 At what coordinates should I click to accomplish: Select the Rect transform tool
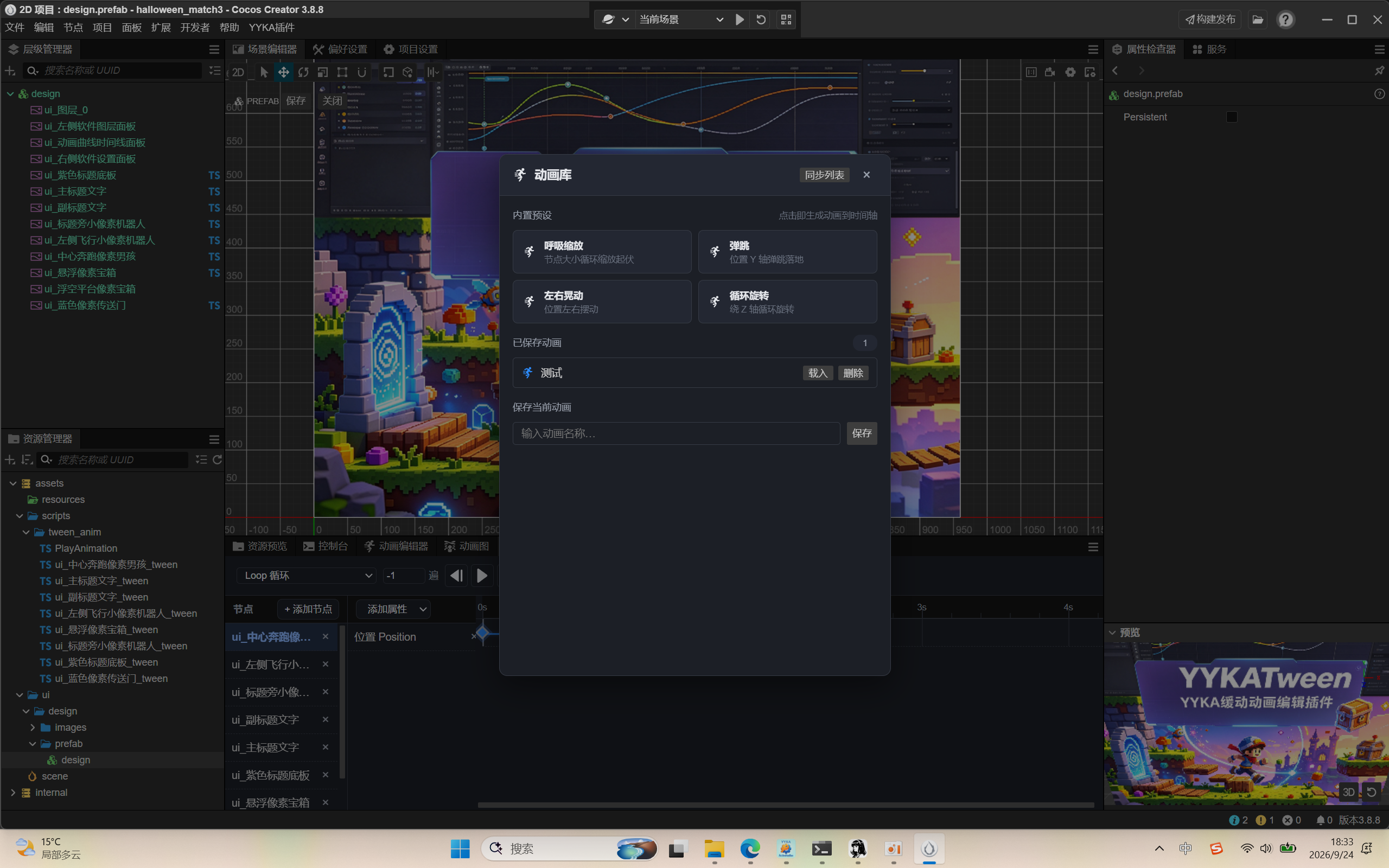pyautogui.click(x=342, y=72)
